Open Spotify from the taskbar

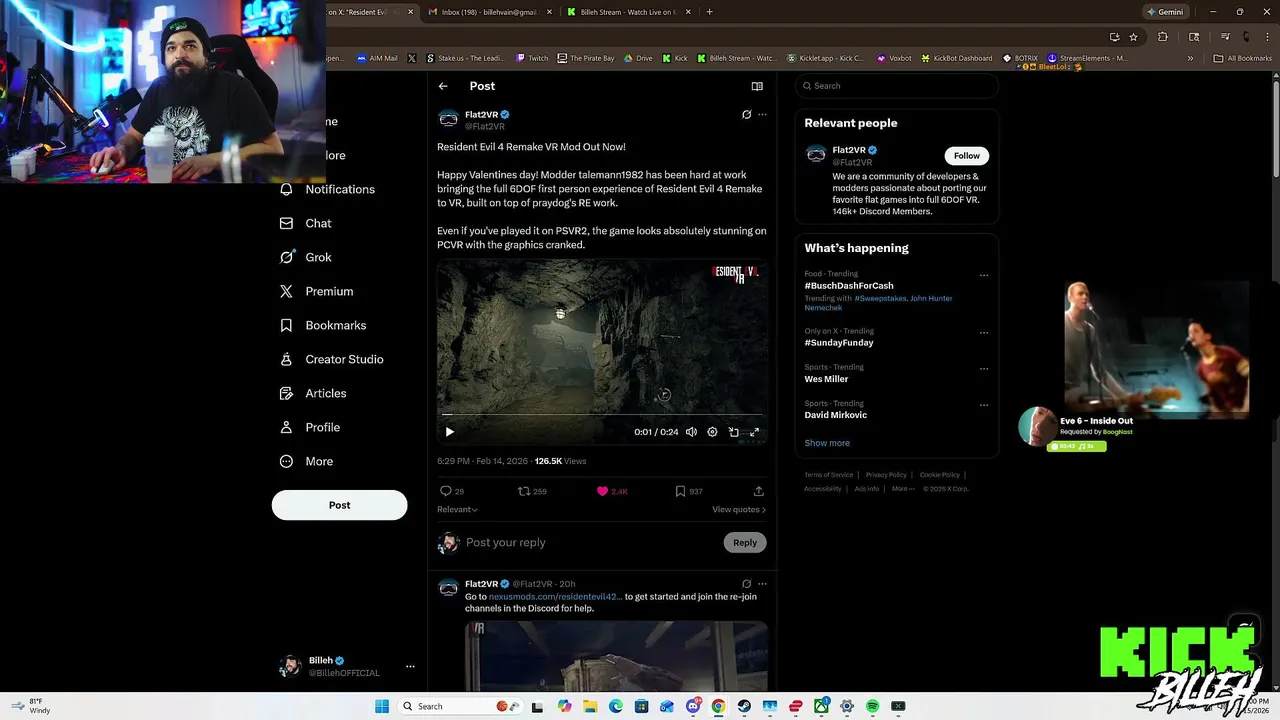[x=873, y=706]
